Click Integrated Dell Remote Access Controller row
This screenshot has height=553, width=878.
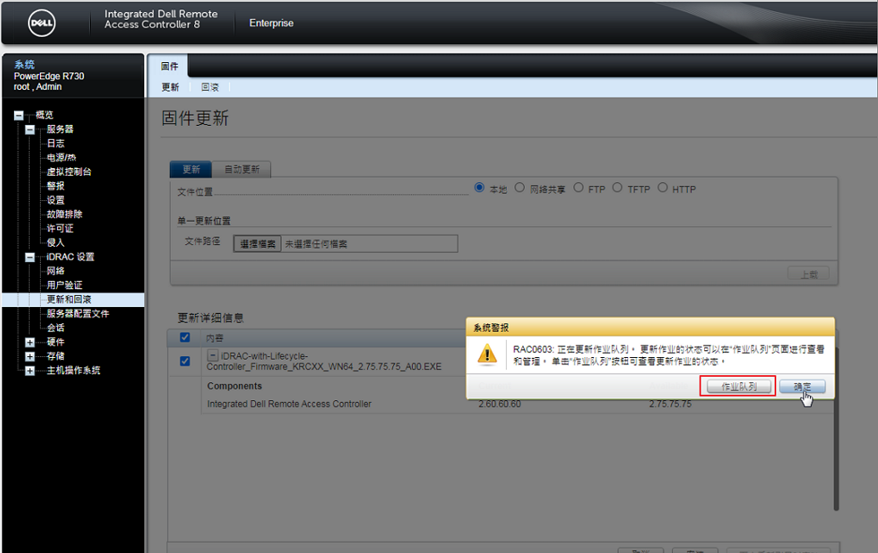pos(289,404)
